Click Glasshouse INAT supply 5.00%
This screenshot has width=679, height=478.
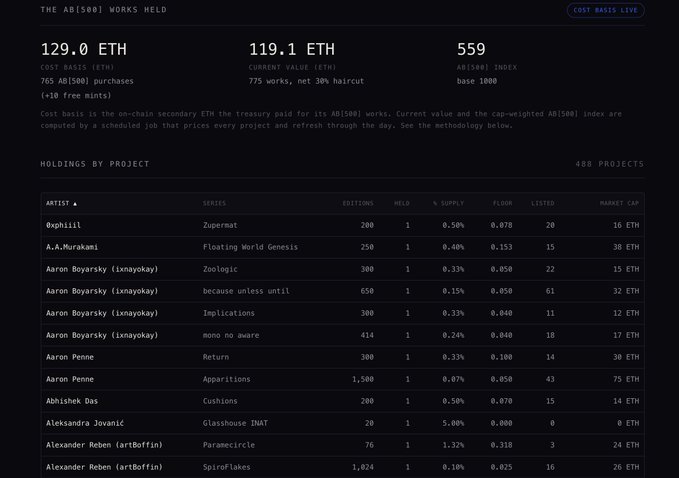453,423
